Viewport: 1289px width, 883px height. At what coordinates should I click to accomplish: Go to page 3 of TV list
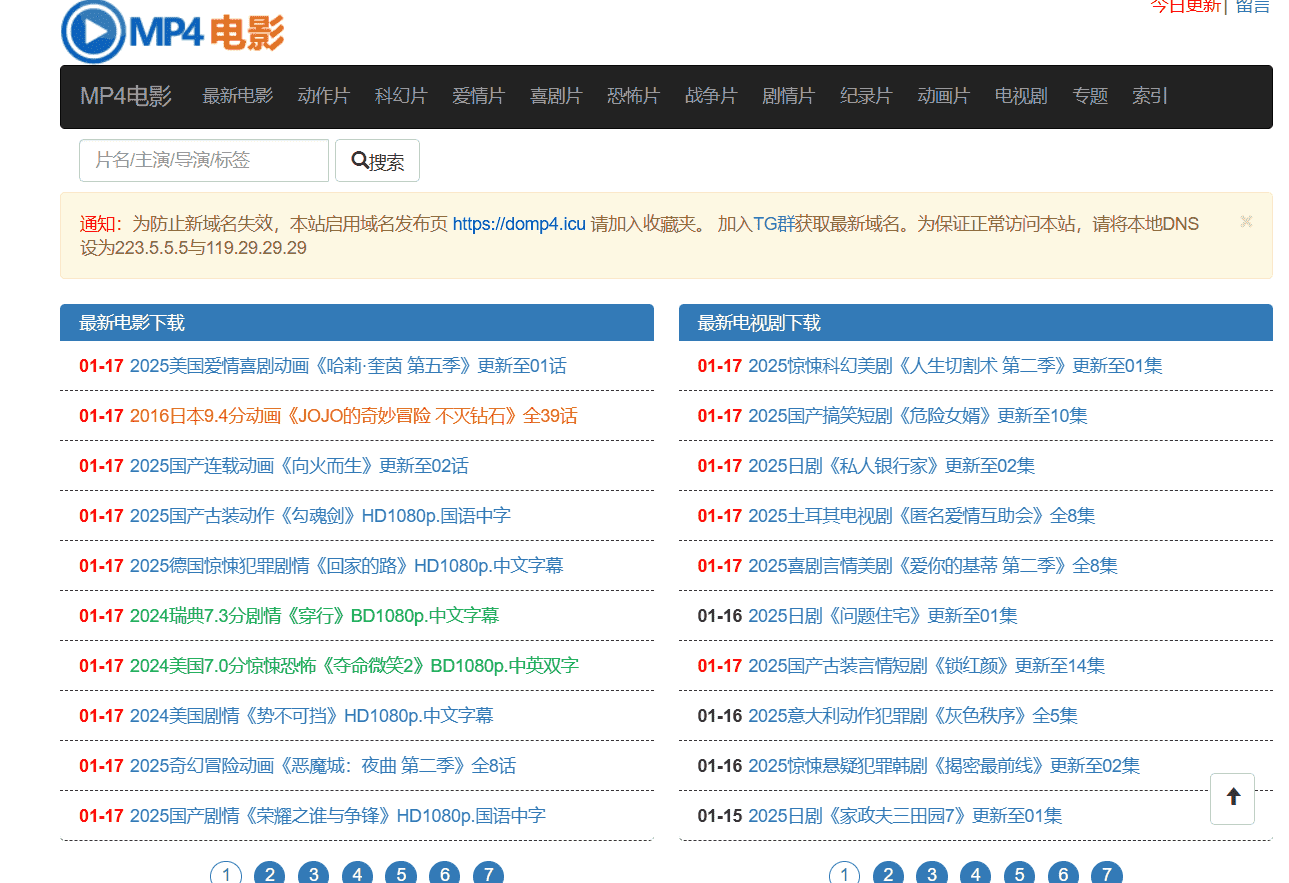(932, 875)
